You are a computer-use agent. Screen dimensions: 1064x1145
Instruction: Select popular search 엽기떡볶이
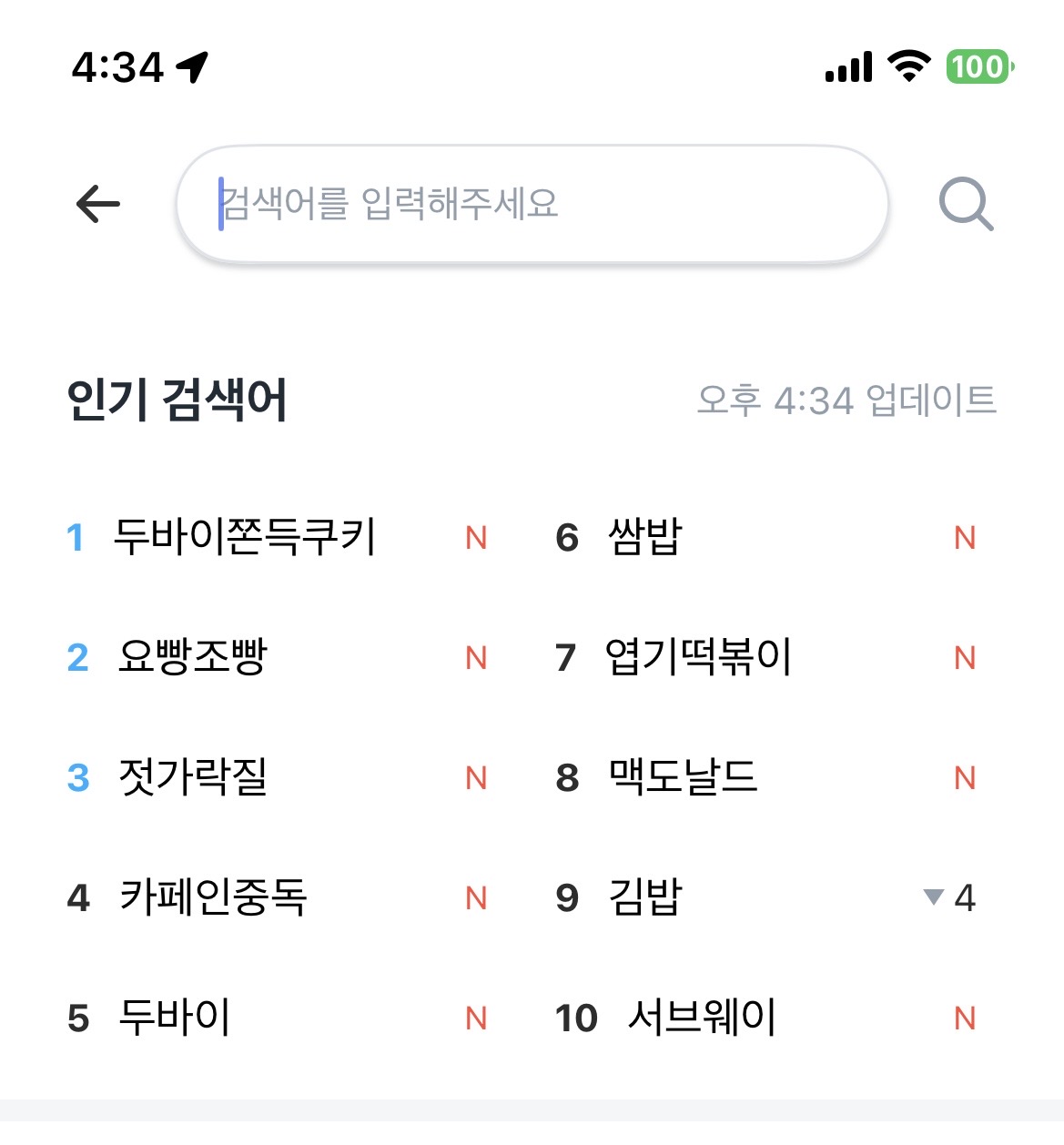click(x=698, y=657)
